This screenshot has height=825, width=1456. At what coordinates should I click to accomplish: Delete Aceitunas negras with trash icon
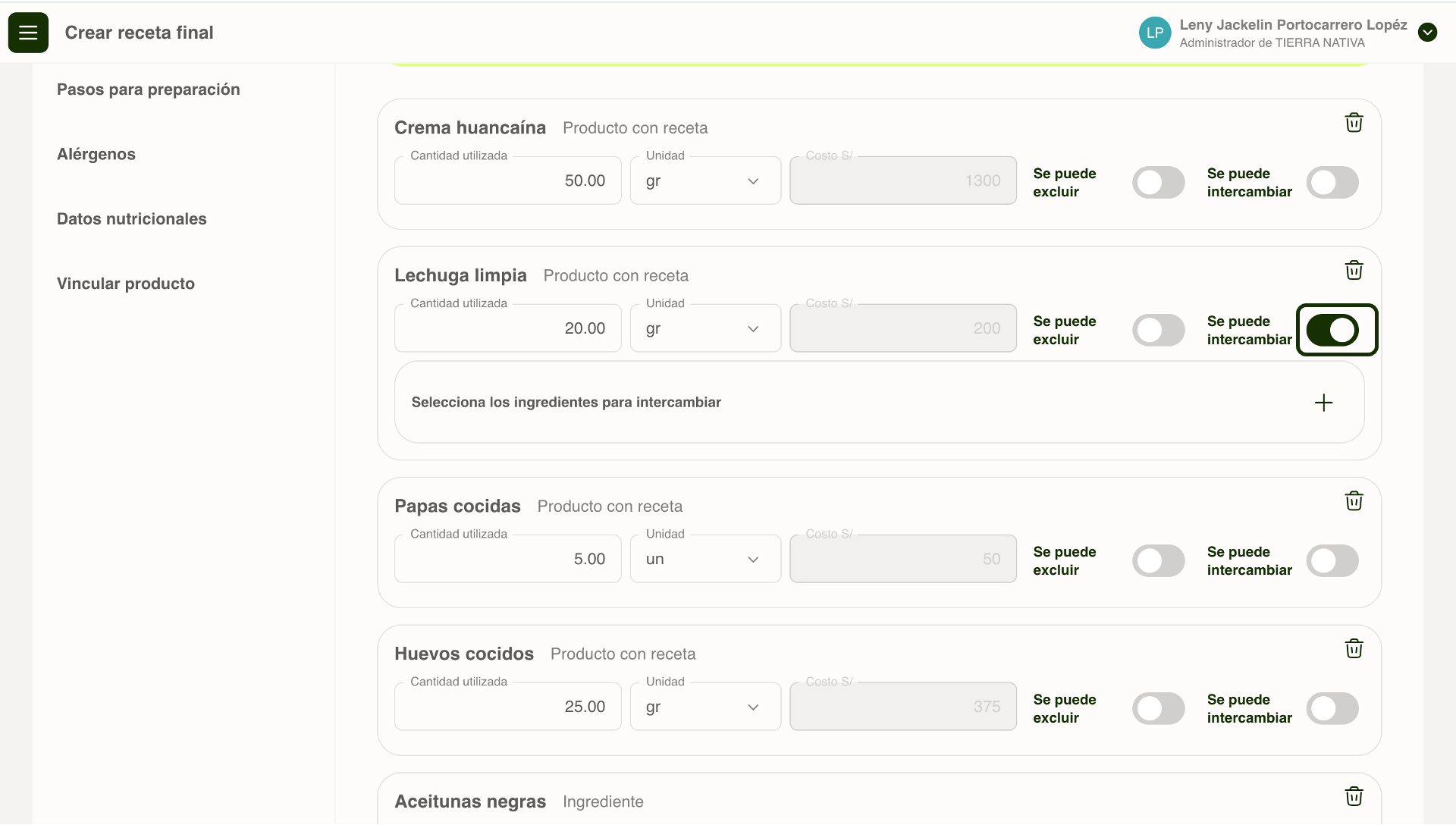click(x=1354, y=796)
